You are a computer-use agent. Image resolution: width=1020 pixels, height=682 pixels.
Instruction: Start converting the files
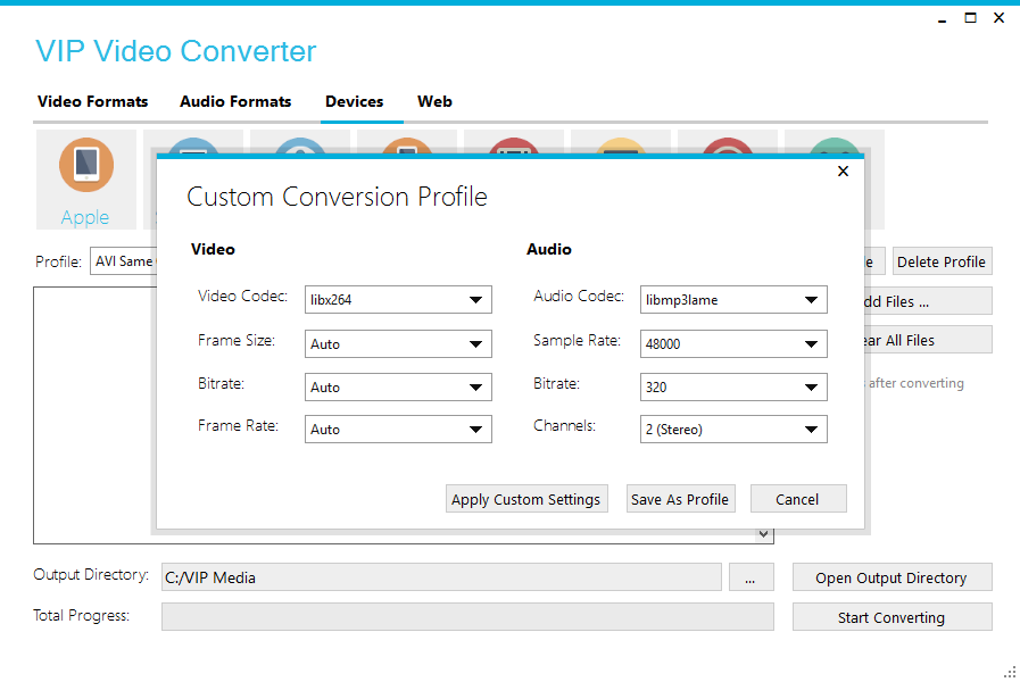pyautogui.click(x=892, y=618)
